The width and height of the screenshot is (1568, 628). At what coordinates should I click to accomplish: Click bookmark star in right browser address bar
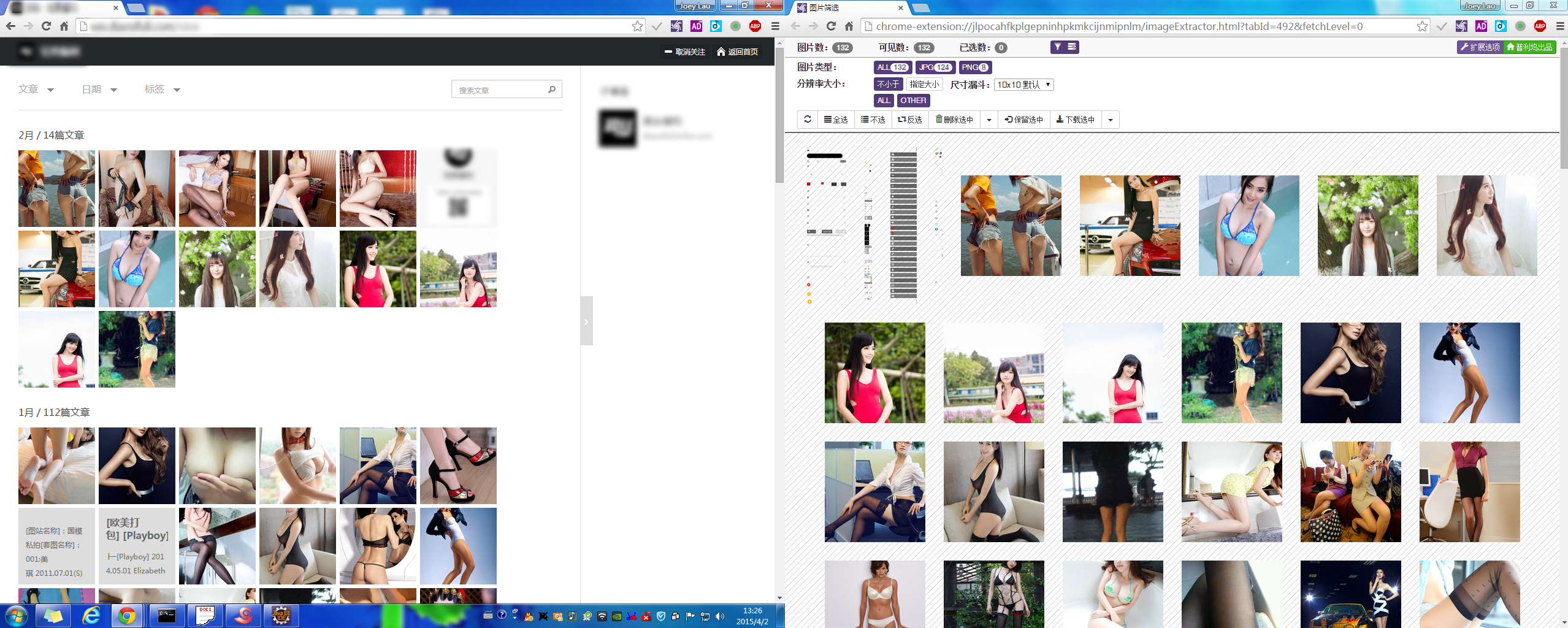pyautogui.click(x=1422, y=26)
